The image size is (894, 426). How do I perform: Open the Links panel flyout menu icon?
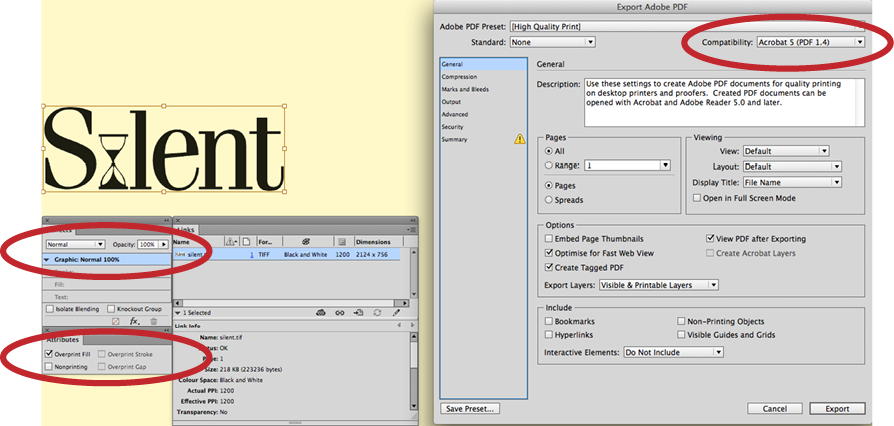tap(412, 229)
